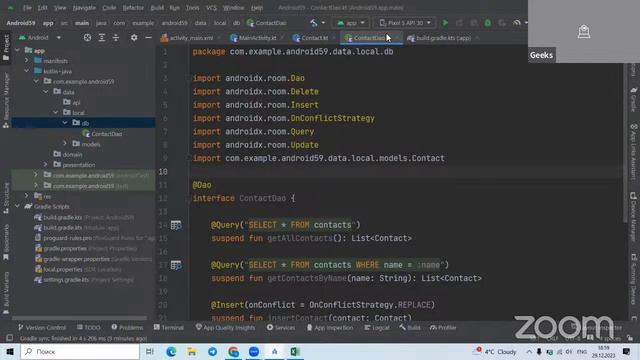640x360 pixels.
Task: Collapse the app module node
Action: (x=18, y=50)
